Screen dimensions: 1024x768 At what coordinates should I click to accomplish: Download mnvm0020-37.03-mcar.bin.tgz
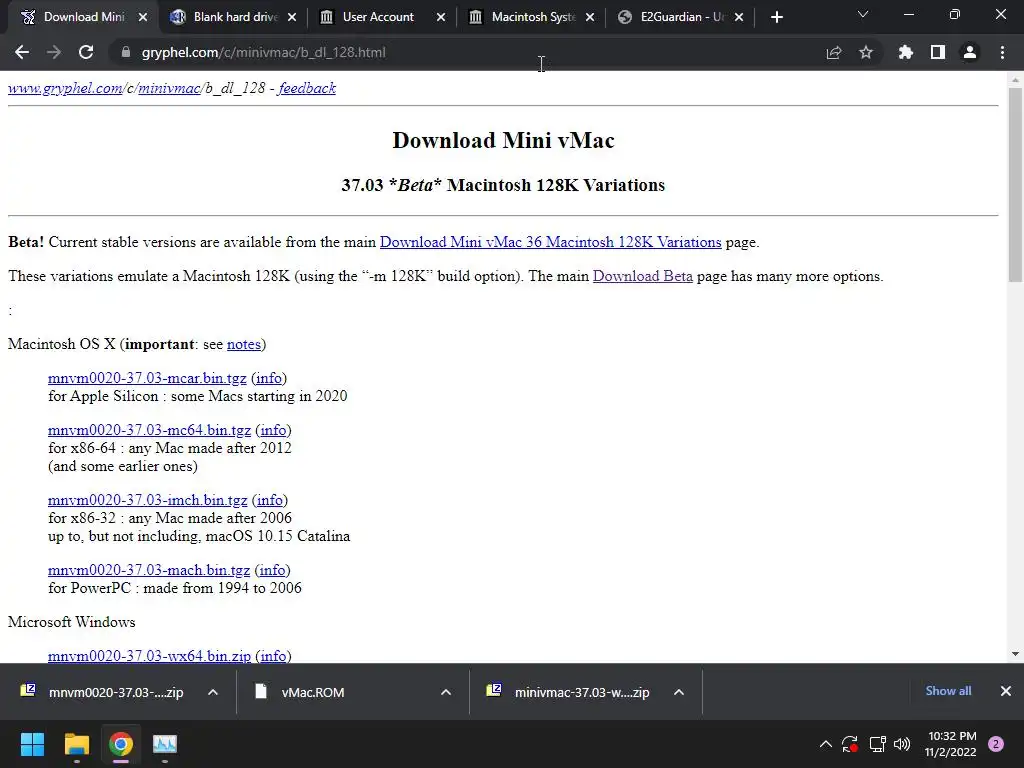pyautogui.click(x=147, y=378)
